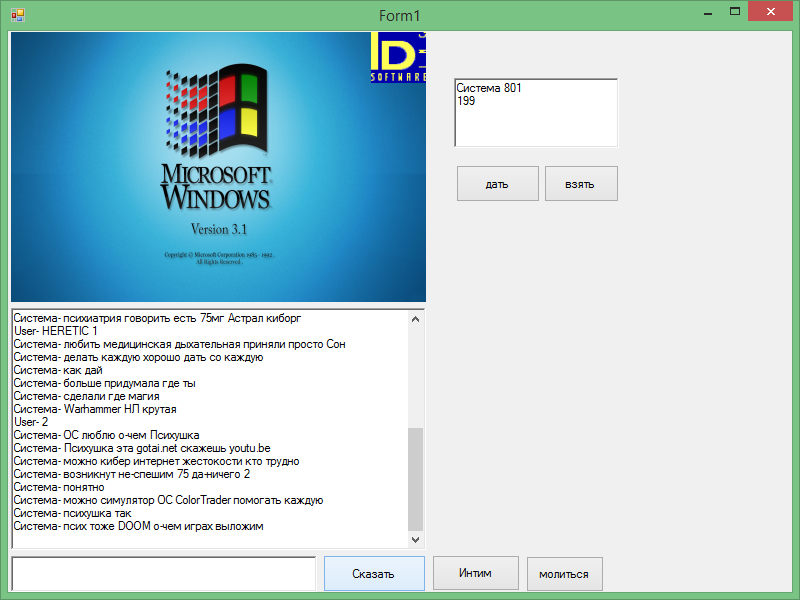Viewport: 800px width, 600px height.
Task: Click the chat log scrollbar thumb
Action: click(x=415, y=480)
